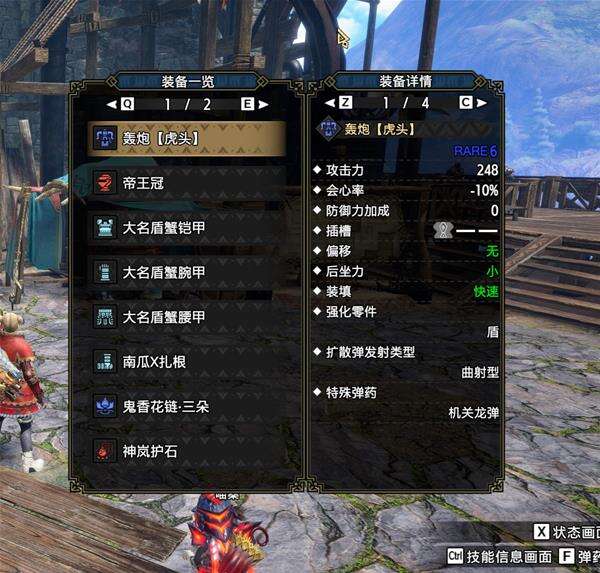The width and height of the screenshot is (600, 573).
Task: Open the 技能信息画面 skill info prompt
Action: pyautogui.click(x=500, y=557)
